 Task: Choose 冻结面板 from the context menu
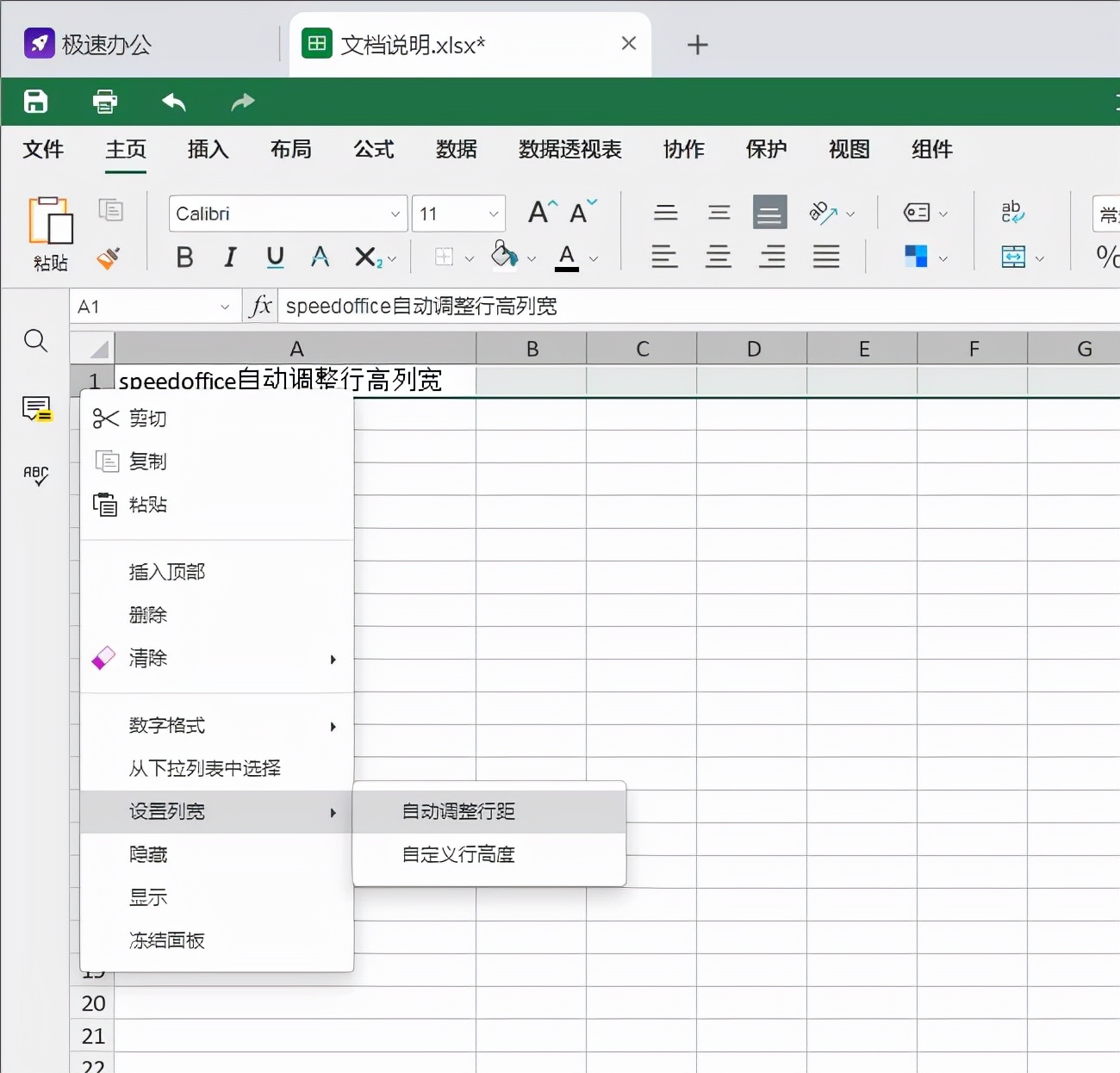217,940
